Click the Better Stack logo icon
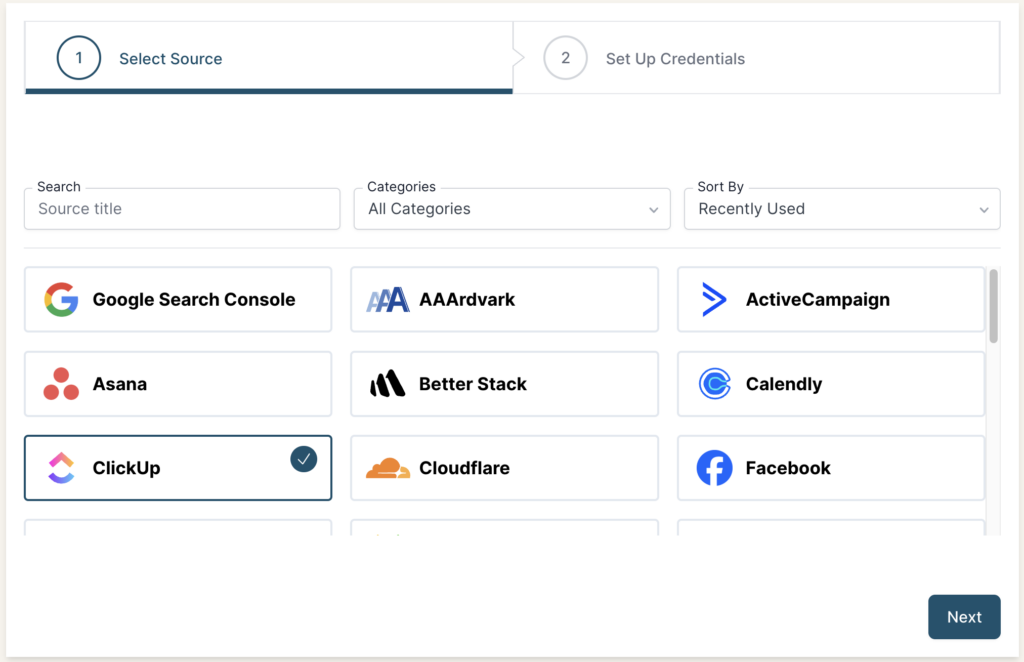Screen dimensions: 1024x662 pos(388,384)
